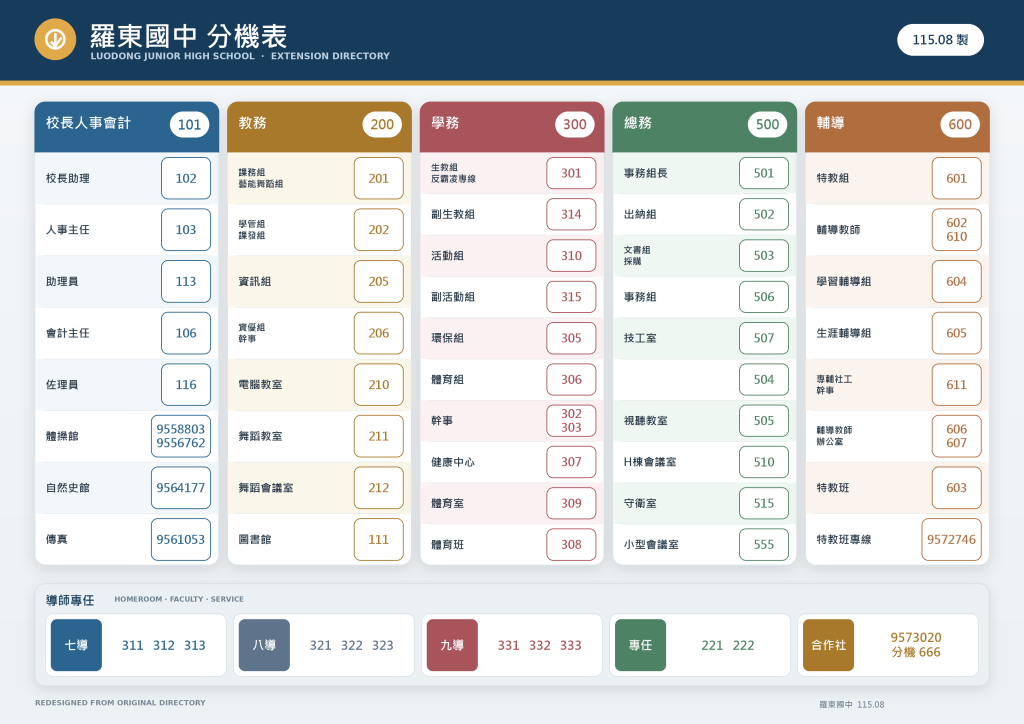Click the 九導 red label tile

[x=453, y=645]
